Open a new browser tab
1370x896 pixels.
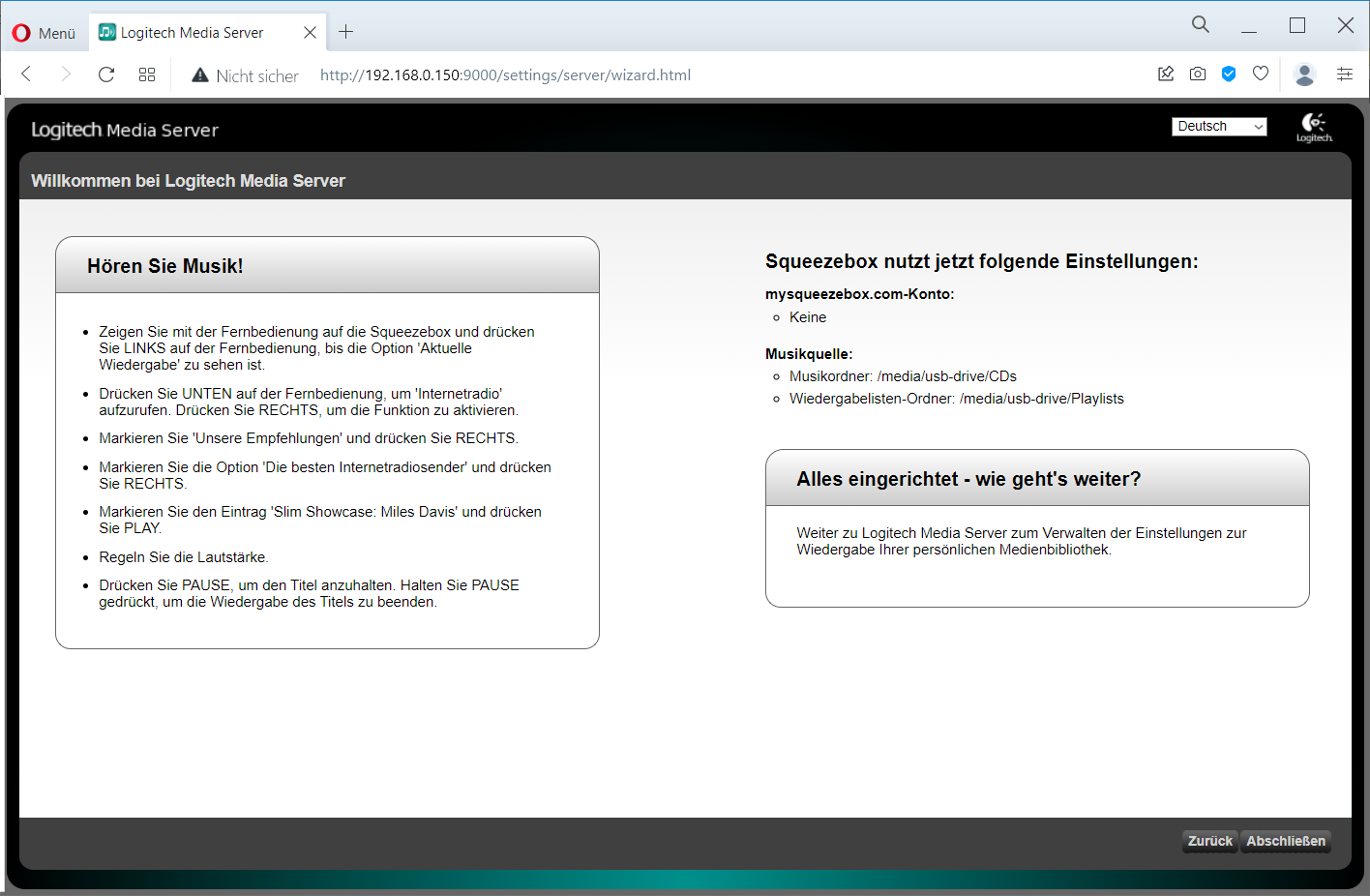[x=345, y=32]
